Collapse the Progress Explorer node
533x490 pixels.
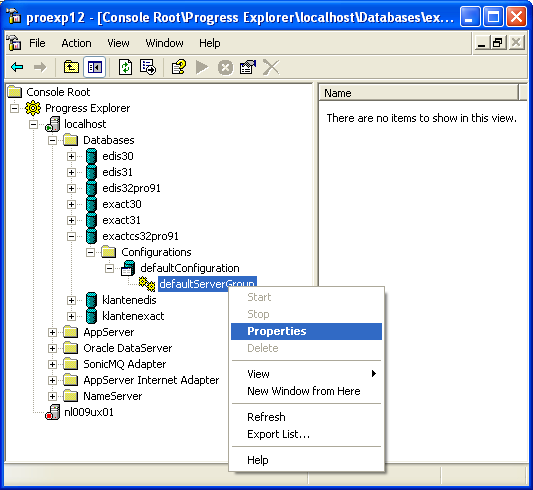pyautogui.click(x=14, y=108)
